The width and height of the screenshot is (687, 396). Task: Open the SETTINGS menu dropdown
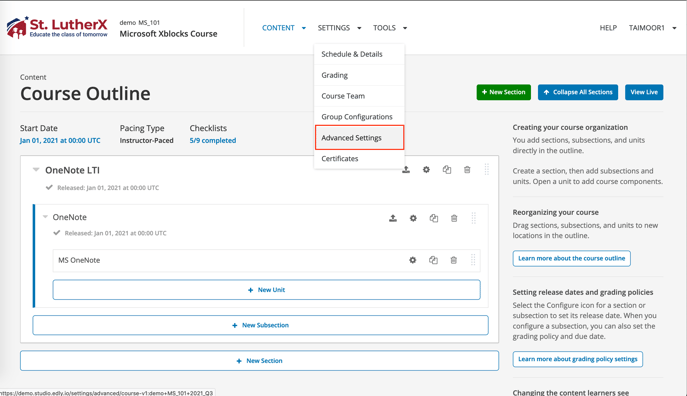click(x=340, y=28)
